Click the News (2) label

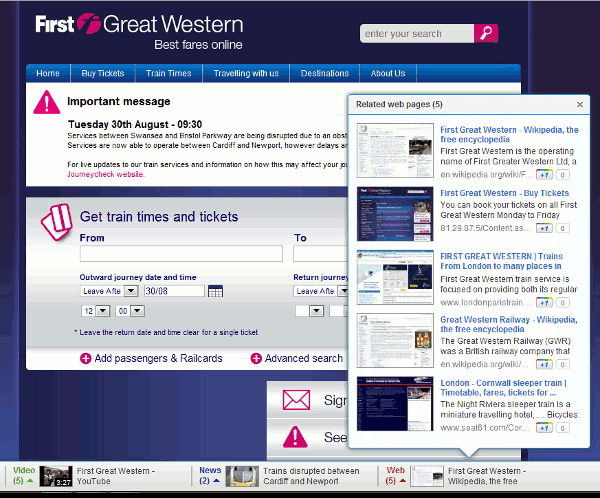pyautogui.click(x=210, y=475)
